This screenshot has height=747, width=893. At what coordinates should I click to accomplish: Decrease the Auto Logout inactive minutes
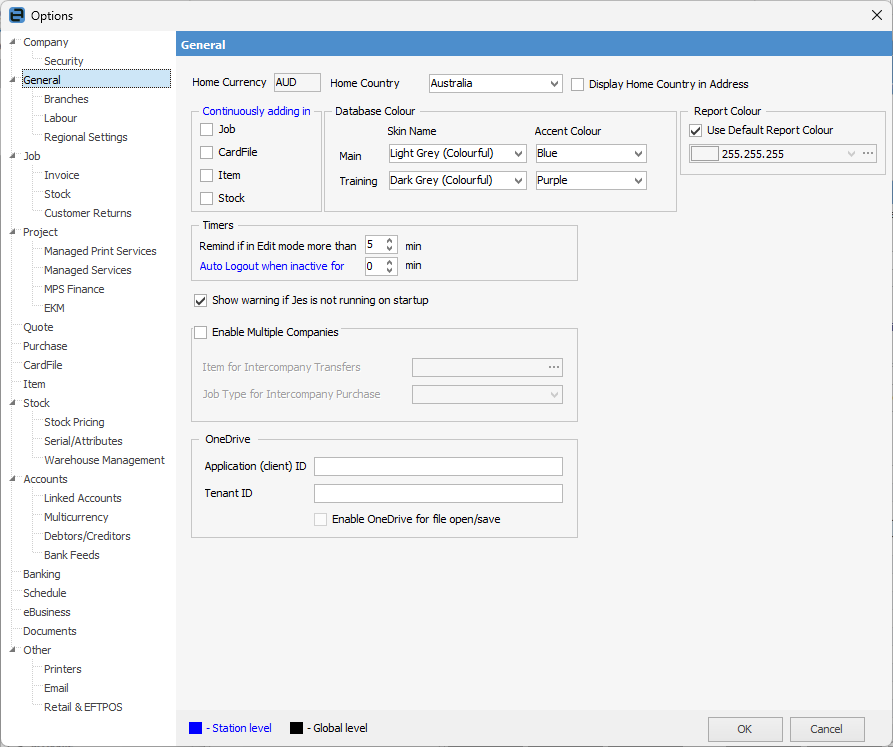[x=390, y=271]
